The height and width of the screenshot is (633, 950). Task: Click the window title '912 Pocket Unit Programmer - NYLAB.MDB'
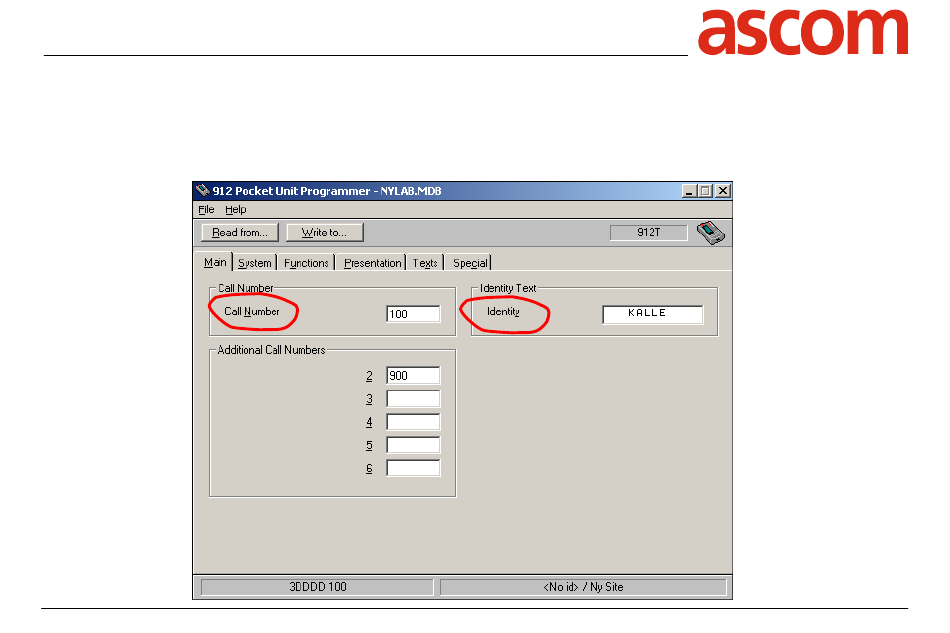pos(327,191)
